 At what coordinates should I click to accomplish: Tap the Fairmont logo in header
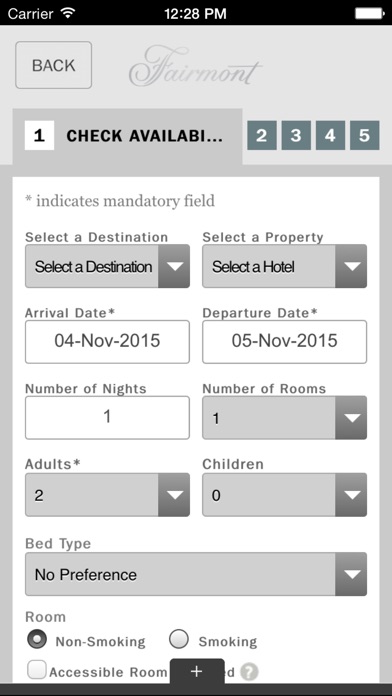(x=195, y=66)
